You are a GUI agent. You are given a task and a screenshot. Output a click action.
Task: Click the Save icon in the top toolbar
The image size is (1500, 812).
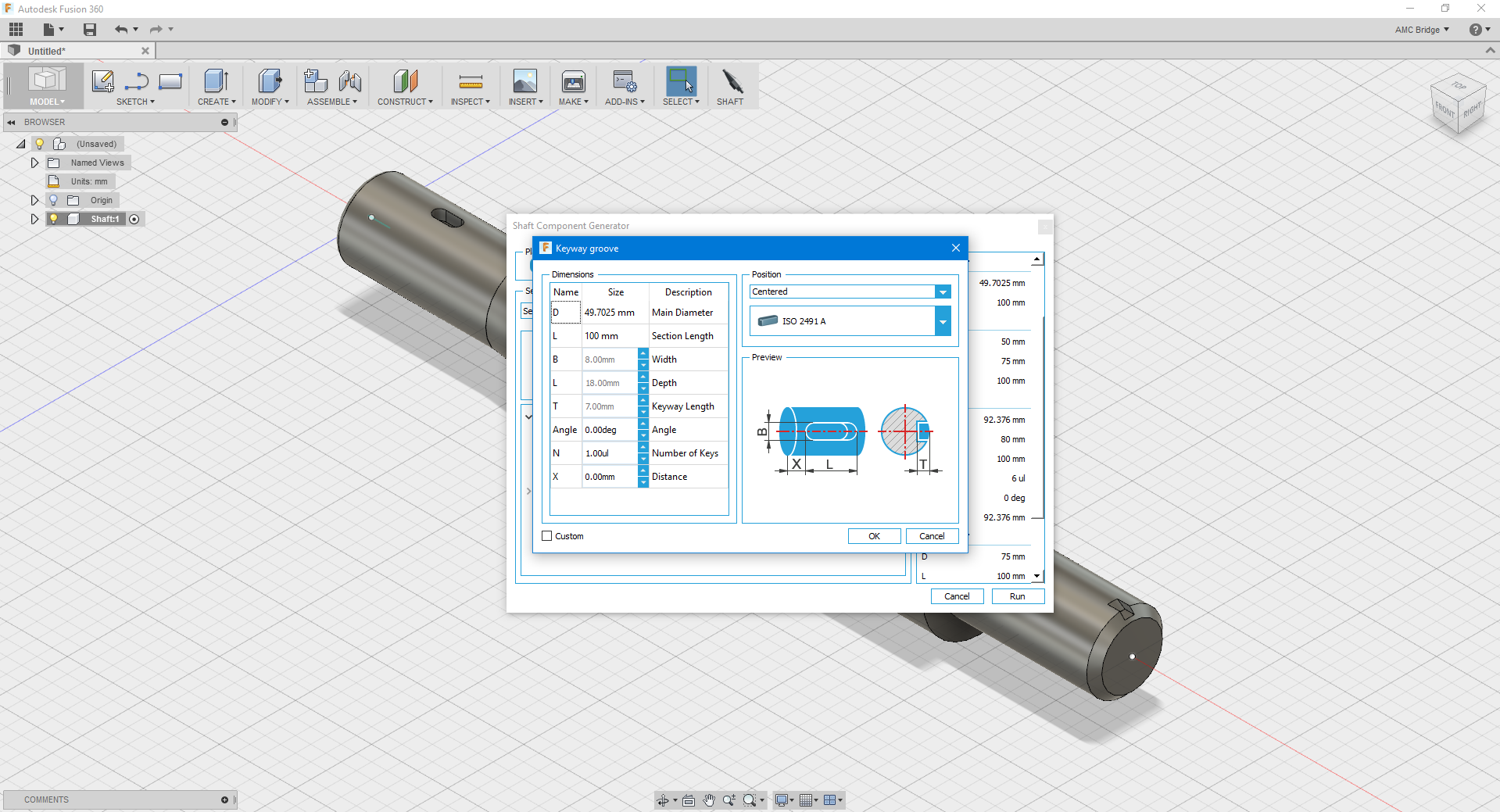click(x=90, y=30)
